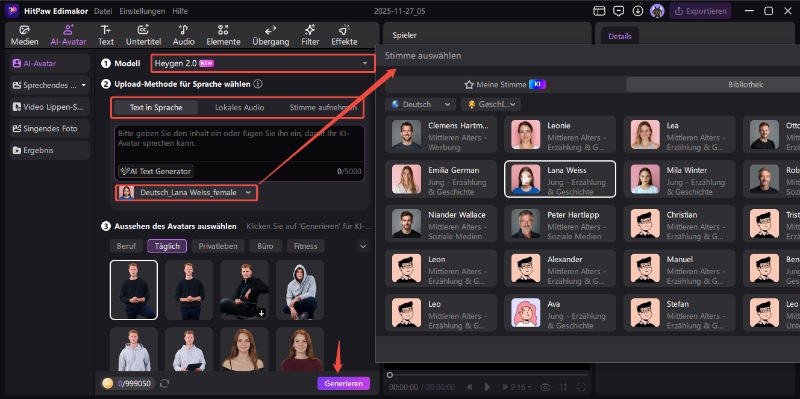The height and width of the screenshot is (399, 800).
Task: Refresh the credit balance icon
Action: [164, 383]
